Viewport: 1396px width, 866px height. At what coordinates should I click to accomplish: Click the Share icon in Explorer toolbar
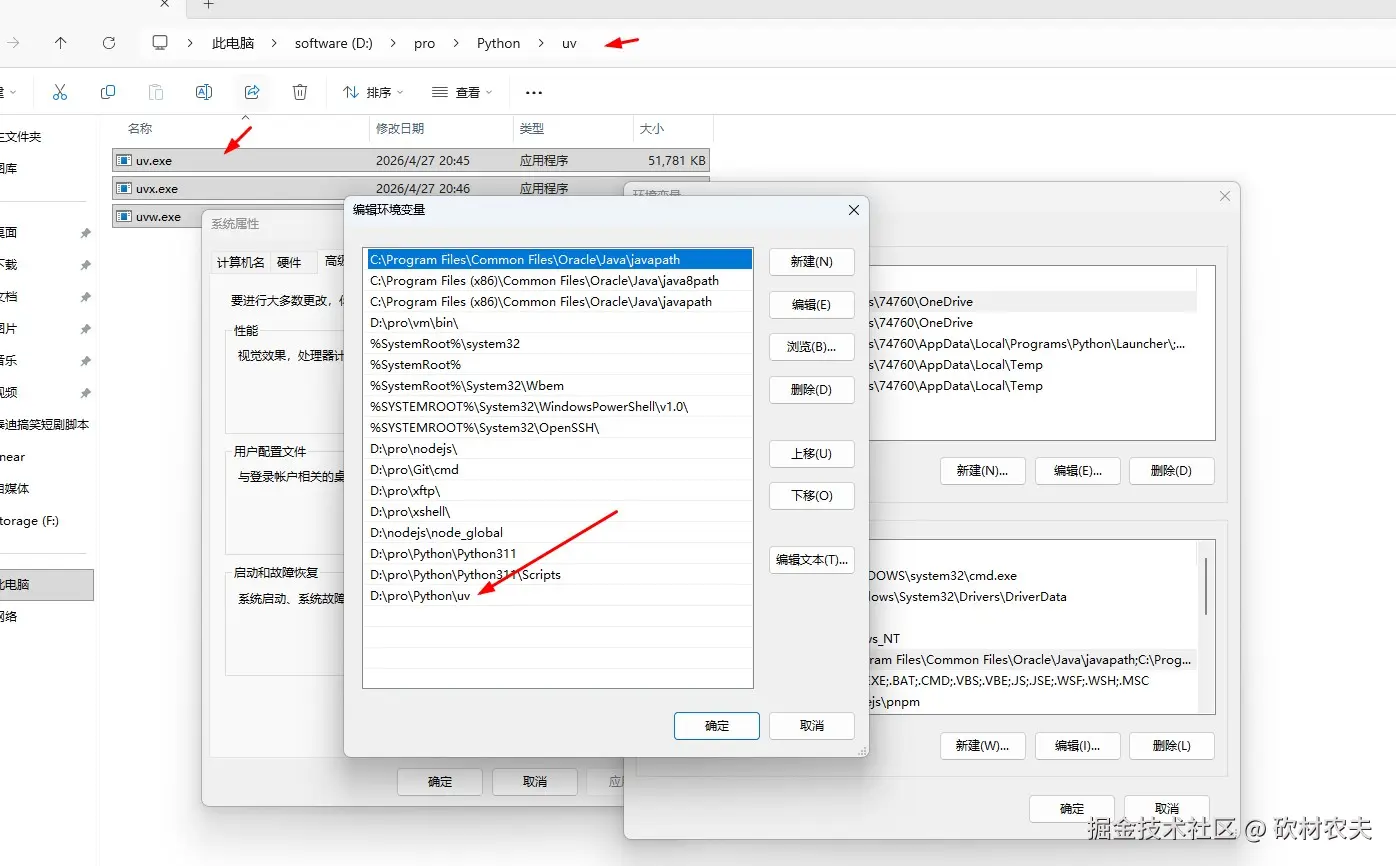point(252,92)
